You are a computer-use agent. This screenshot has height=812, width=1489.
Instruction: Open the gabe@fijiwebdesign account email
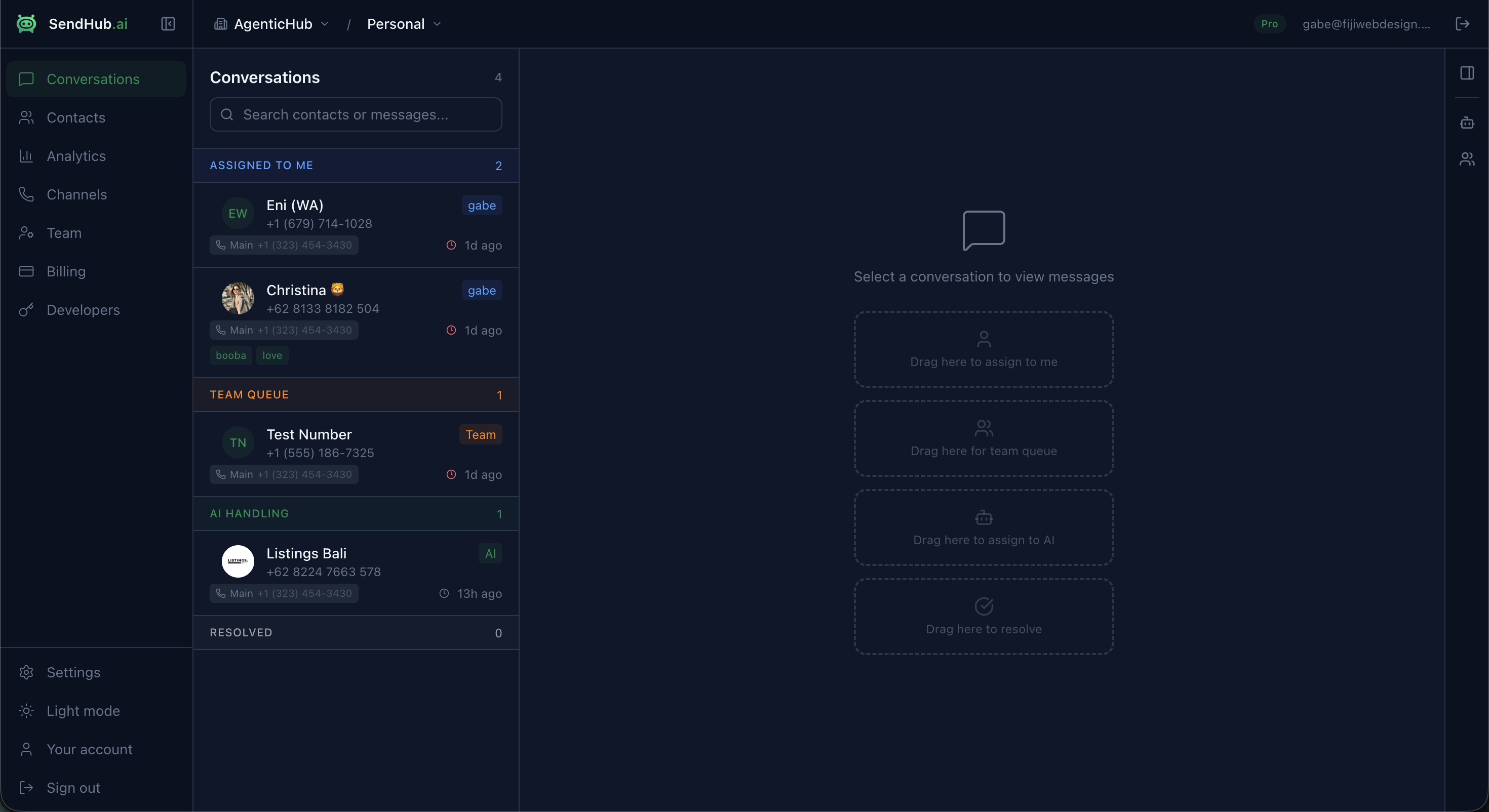pos(1366,24)
